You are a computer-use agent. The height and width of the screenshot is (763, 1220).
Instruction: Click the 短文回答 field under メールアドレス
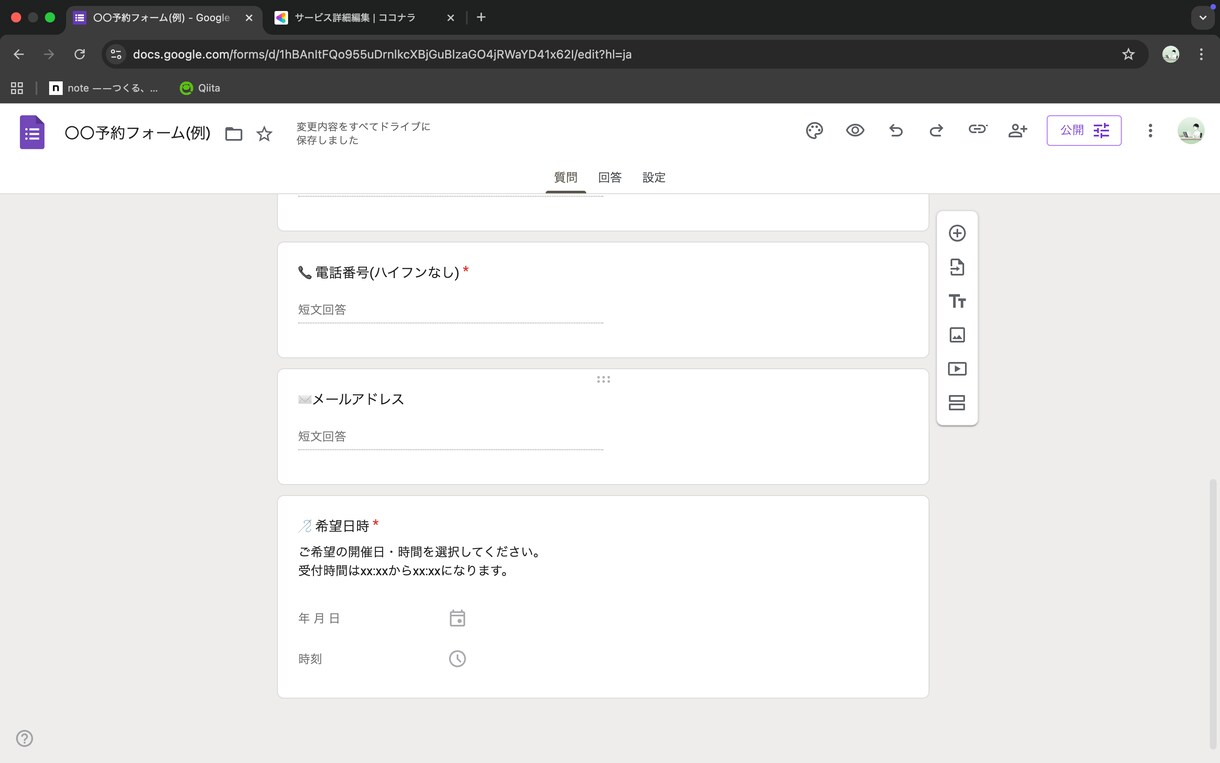tap(450, 437)
